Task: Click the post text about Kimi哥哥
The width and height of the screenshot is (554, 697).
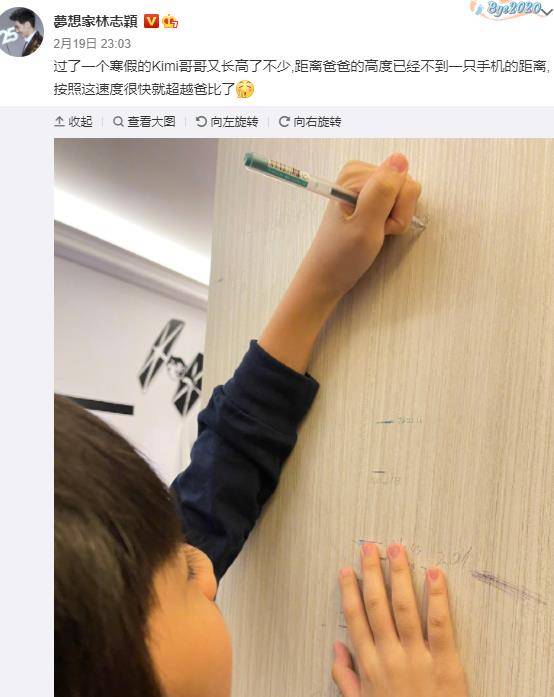Action: pyautogui.click(x=301, y=78)
